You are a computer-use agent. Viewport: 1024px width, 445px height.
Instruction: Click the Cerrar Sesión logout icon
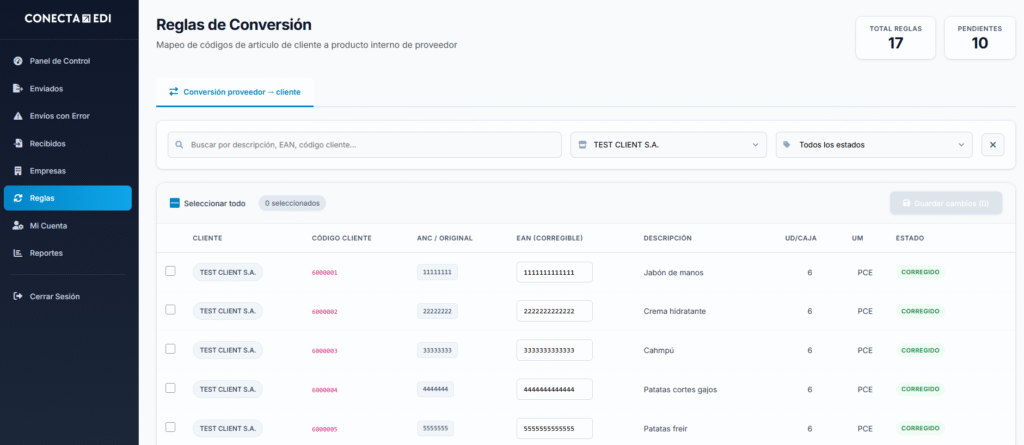(18, 296)
